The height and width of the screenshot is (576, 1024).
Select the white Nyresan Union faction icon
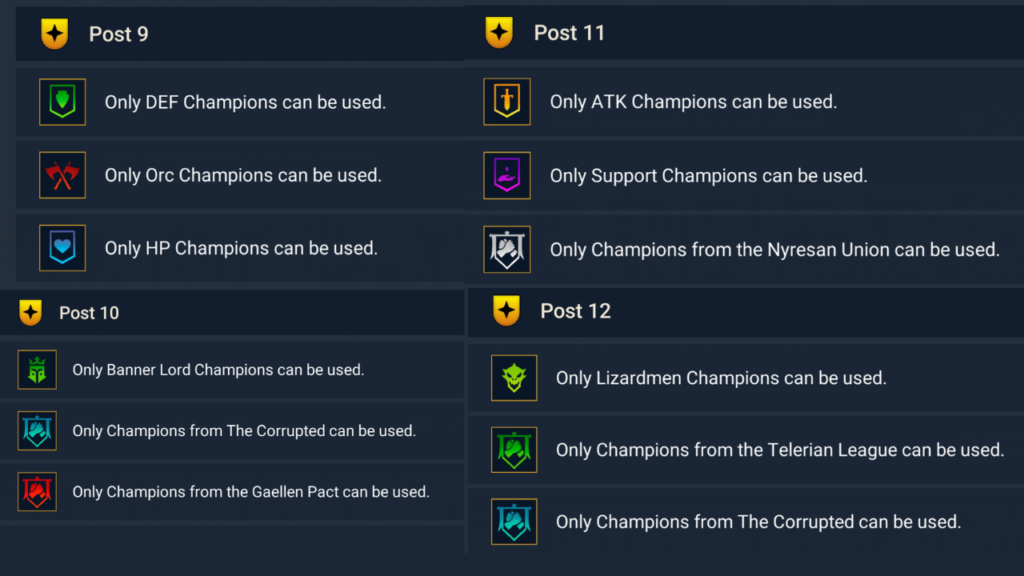pyautogui.click(x=507, y=249)
